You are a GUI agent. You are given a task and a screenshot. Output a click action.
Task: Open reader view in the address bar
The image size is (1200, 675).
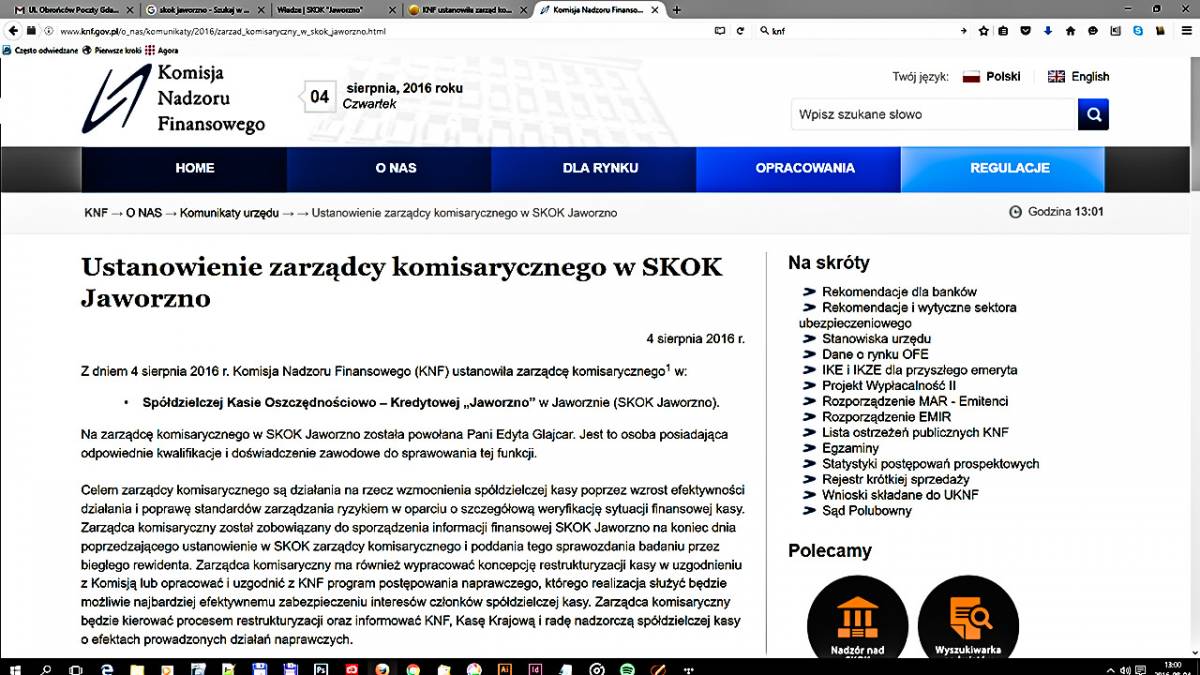pos(719,31)
